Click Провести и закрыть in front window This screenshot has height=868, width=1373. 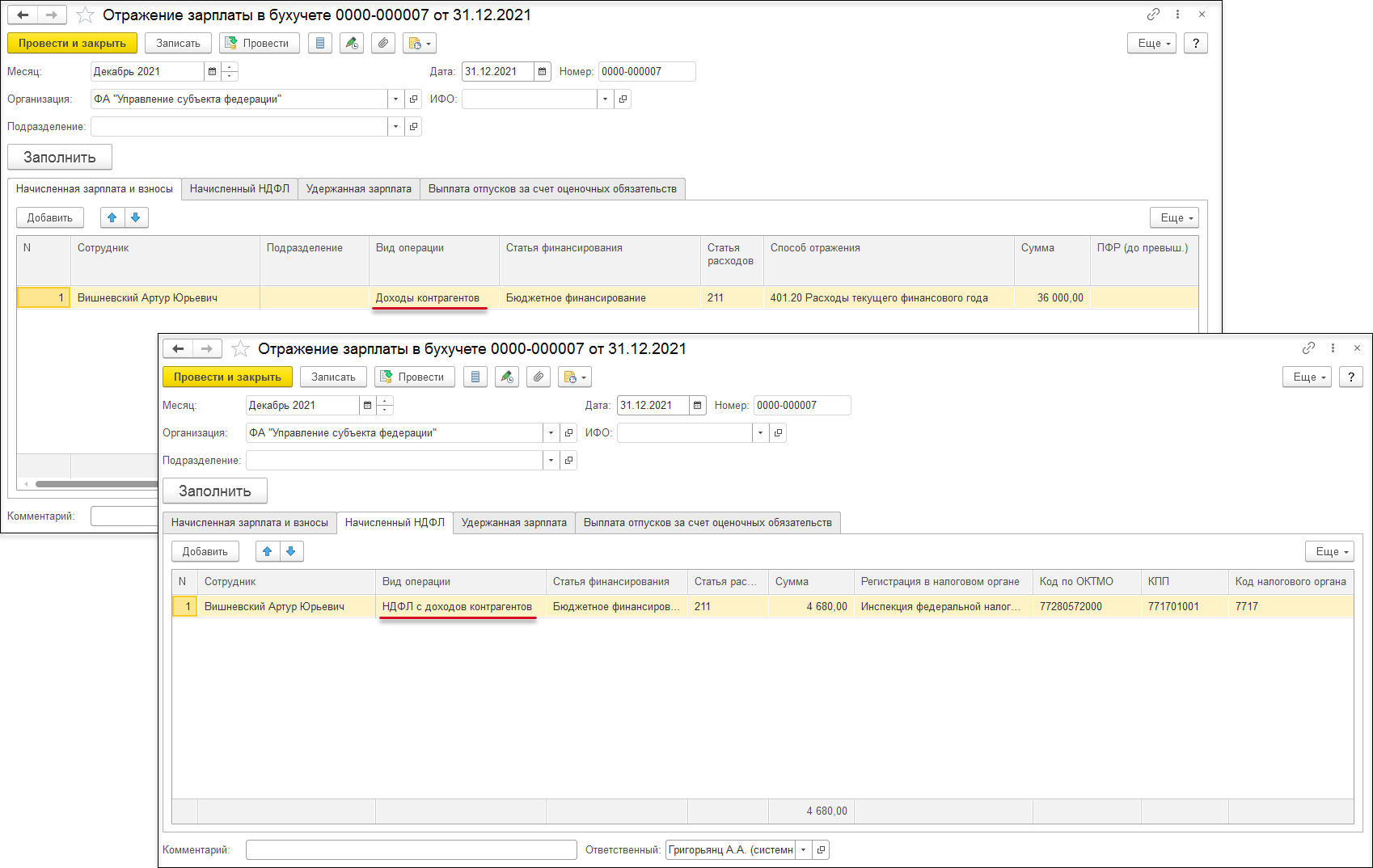227,377
